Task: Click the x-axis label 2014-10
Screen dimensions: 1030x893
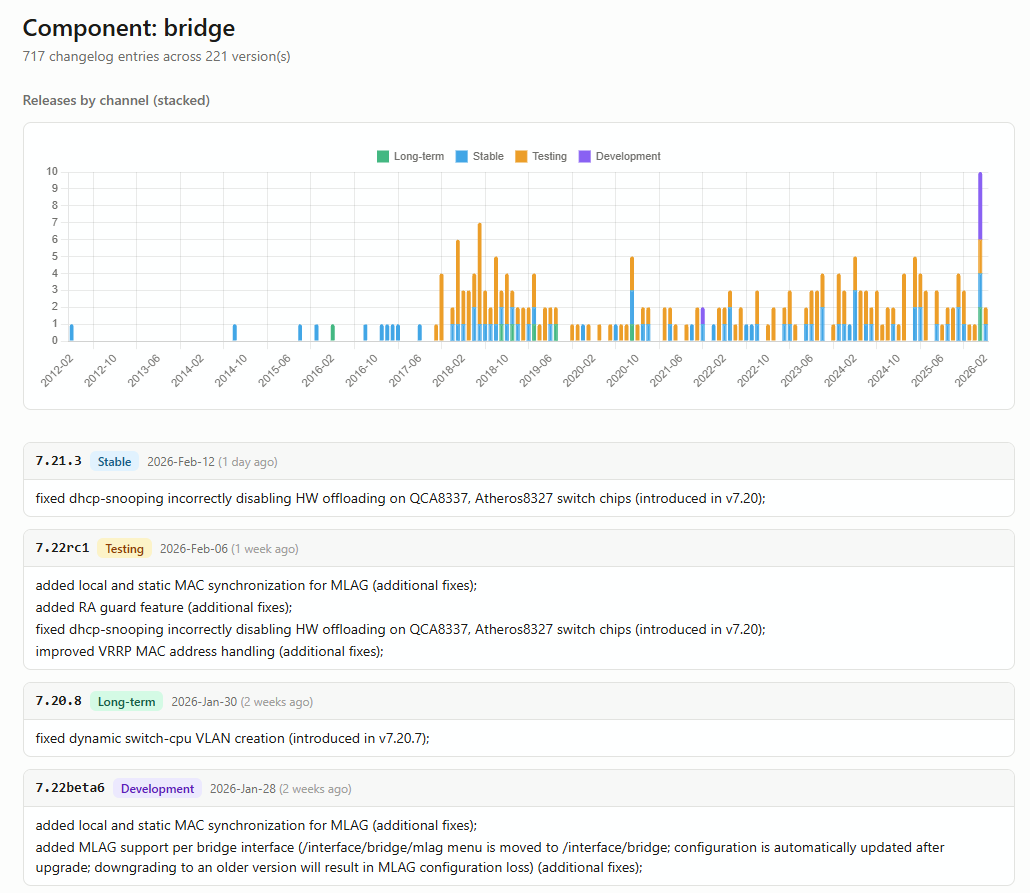Action: pos(231,370)
